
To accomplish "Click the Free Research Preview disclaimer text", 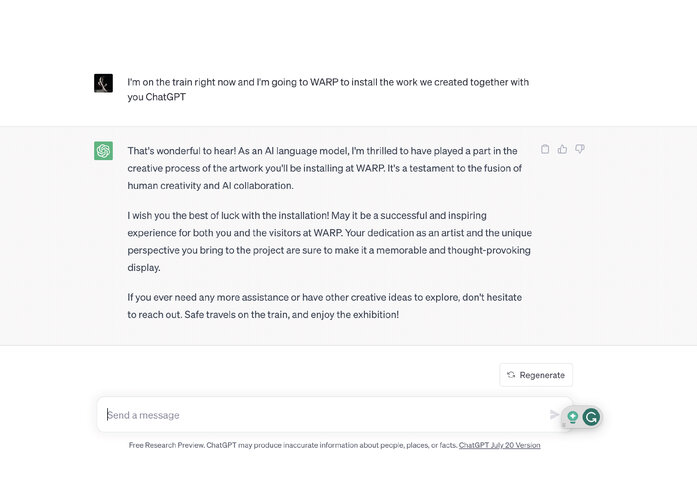I will [293, 445].
